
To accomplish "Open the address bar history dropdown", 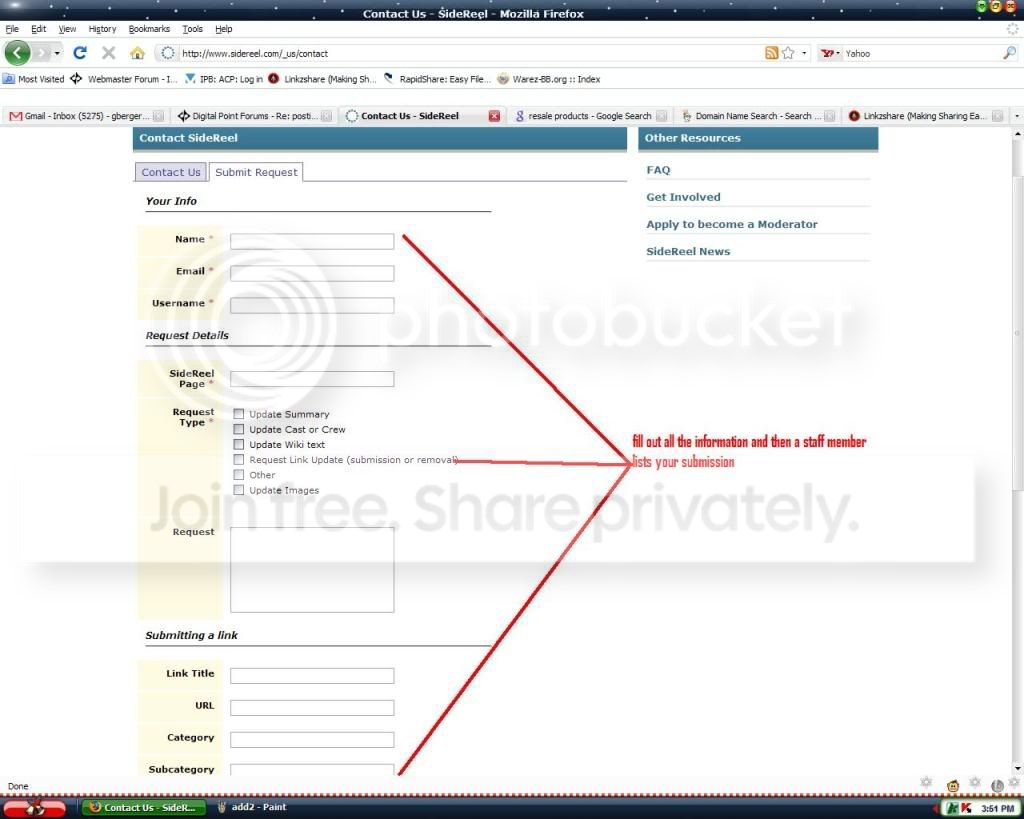I will [804, 53].
